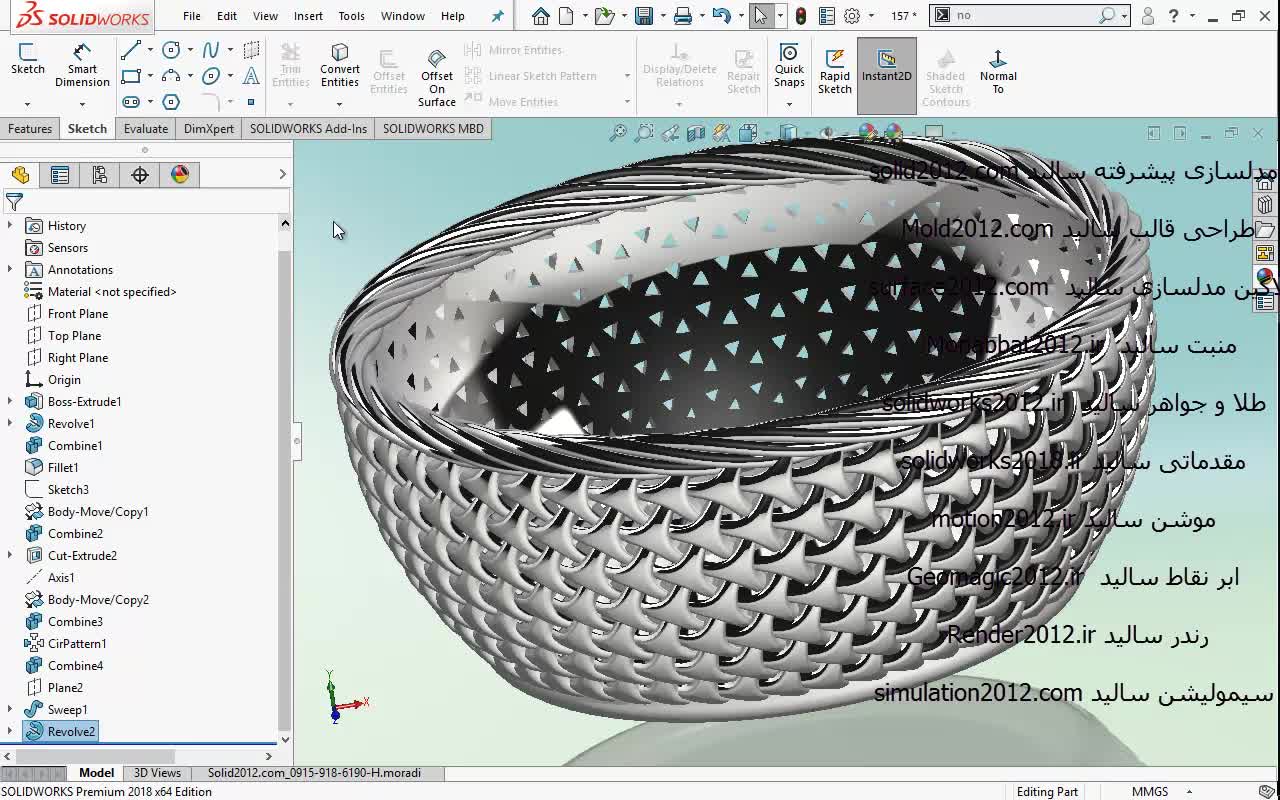Open the Appearances task pane icon
The width and height of the screenshot is (1280, 800).
[1265, 277]
